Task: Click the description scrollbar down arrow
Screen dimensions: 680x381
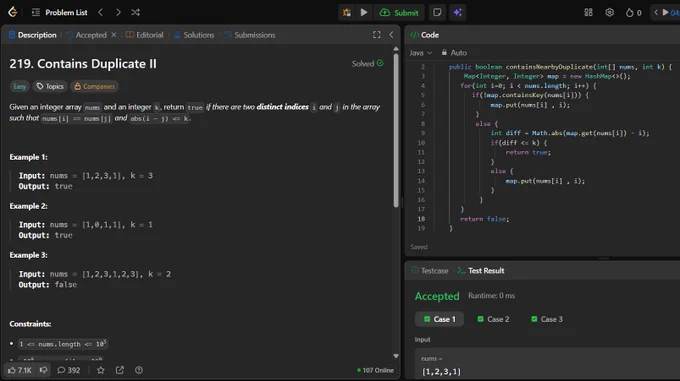Action: click(x=396, y=356)
